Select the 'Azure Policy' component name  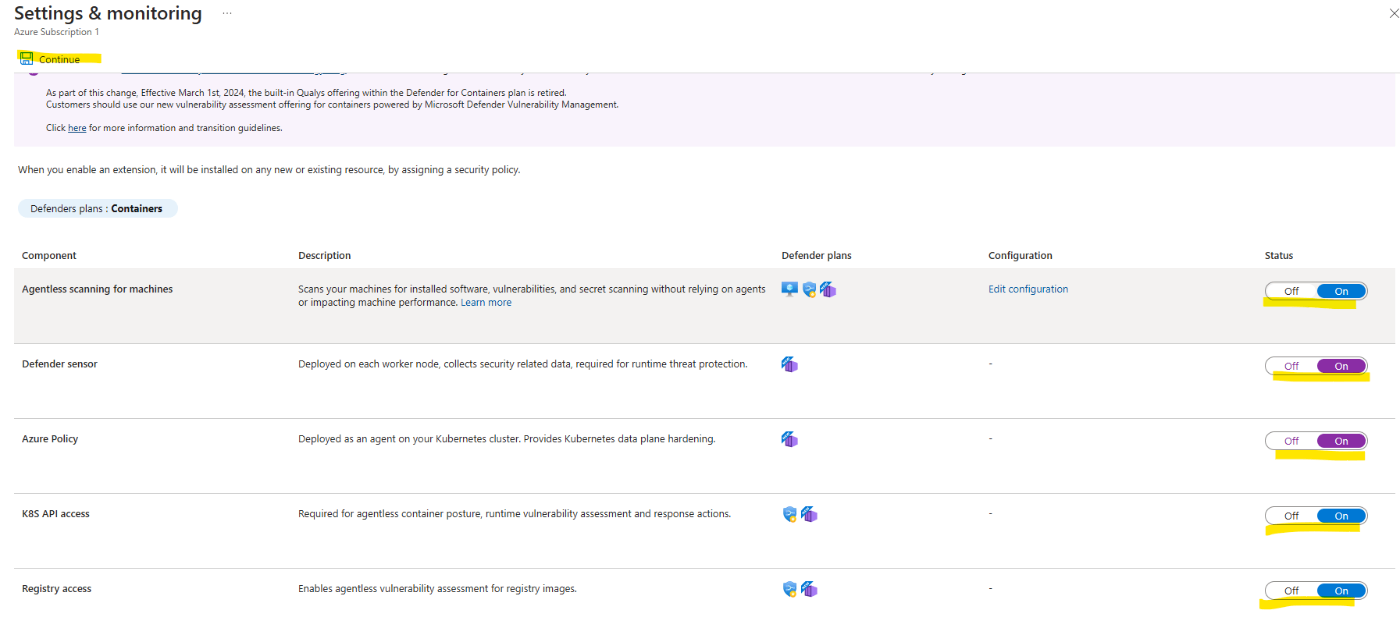(50, 439)
